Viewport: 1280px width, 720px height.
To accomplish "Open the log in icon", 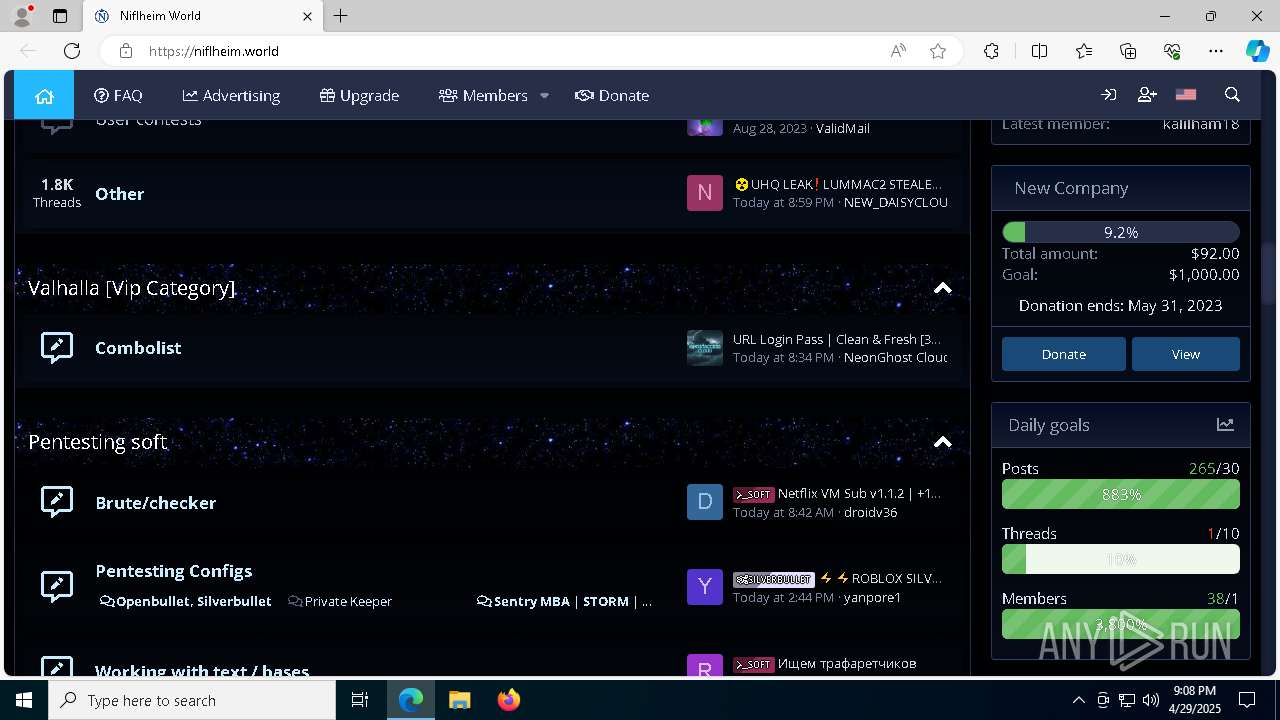I will 1108,95.
